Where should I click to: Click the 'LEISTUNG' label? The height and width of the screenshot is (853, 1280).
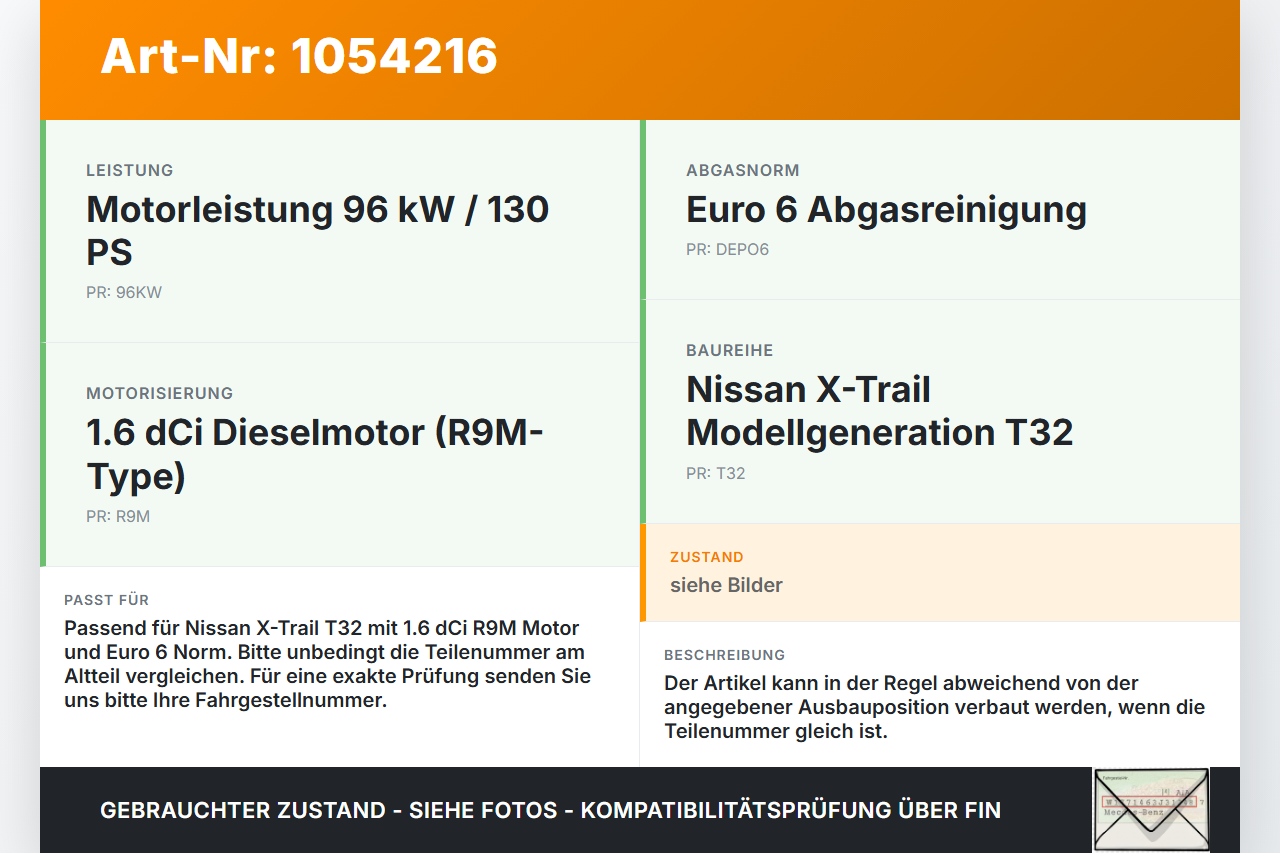click(x=130, y=170)
